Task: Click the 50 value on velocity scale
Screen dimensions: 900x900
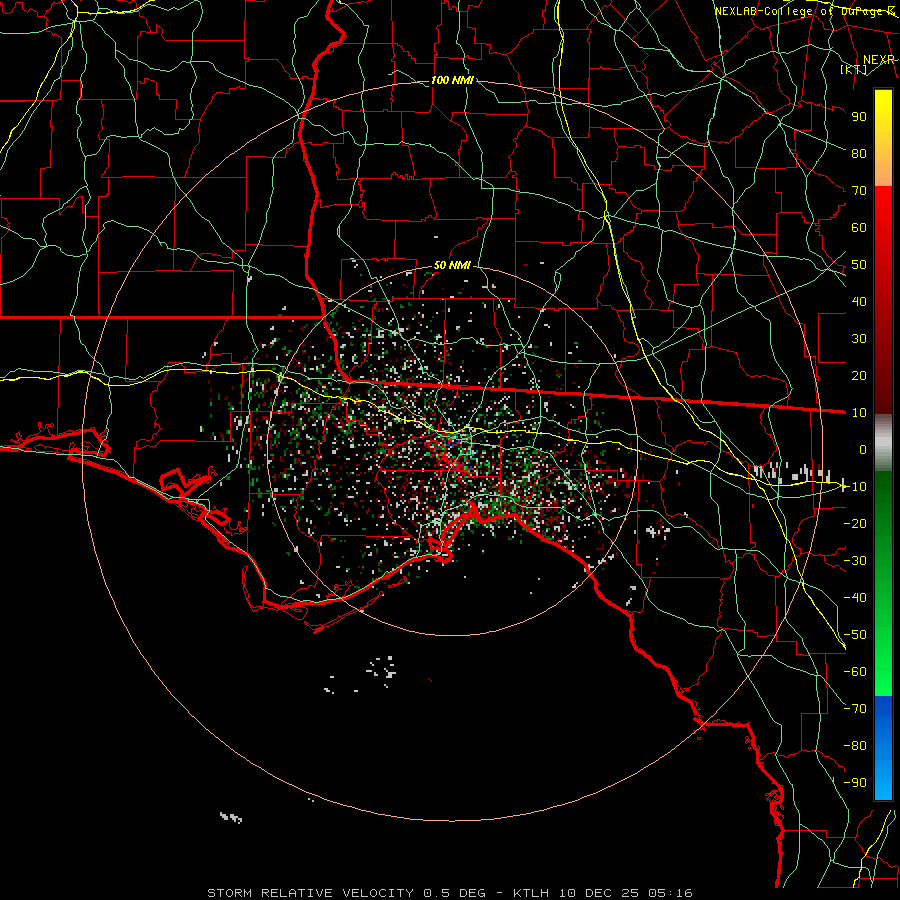Action: pyautogui.click(x=859, y=265)
